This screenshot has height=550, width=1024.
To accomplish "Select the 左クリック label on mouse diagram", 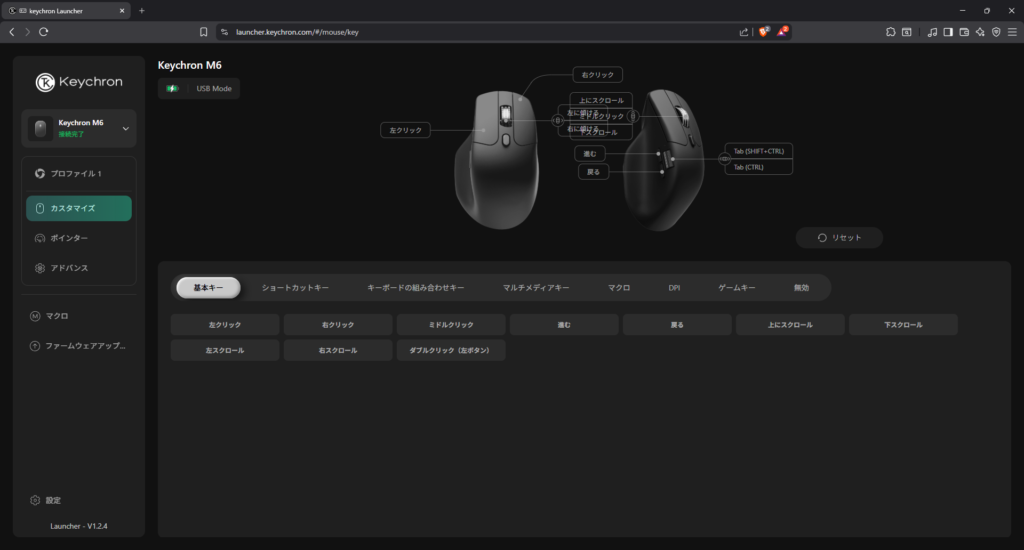I will click(405, 130).
